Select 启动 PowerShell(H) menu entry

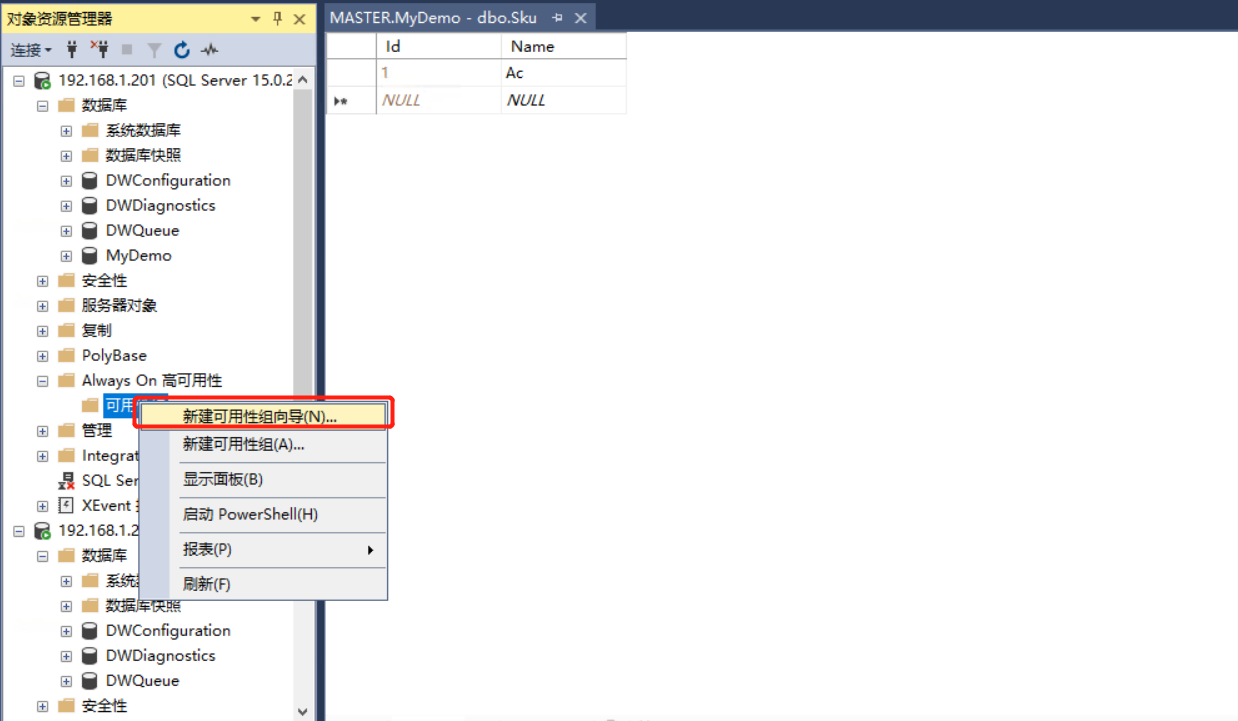click(262, 514)
